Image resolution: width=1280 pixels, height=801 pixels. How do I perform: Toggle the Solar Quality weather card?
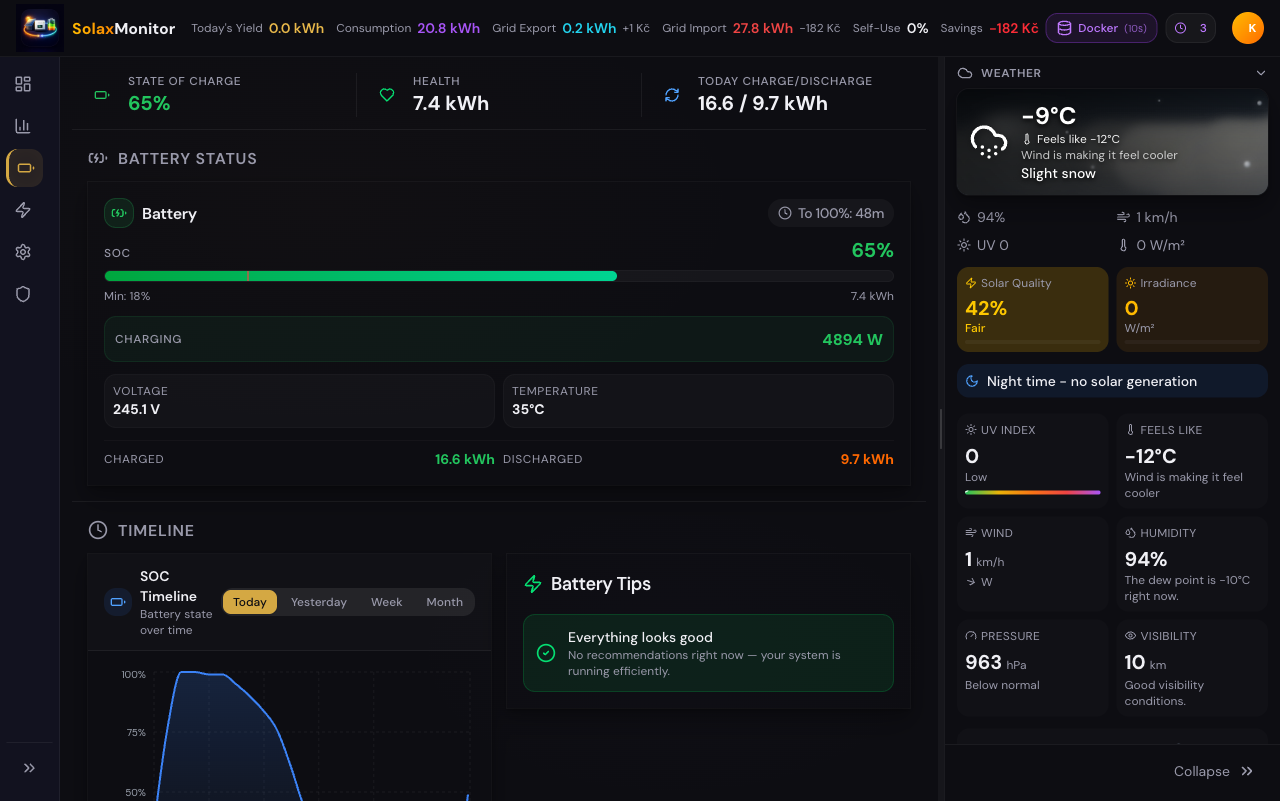click(1032, 308)
